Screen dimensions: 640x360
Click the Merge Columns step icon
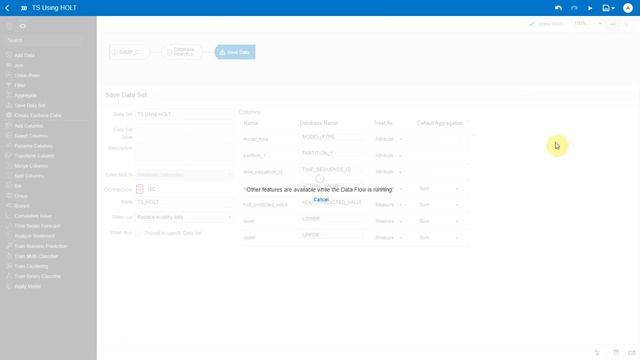click(9, 166)
